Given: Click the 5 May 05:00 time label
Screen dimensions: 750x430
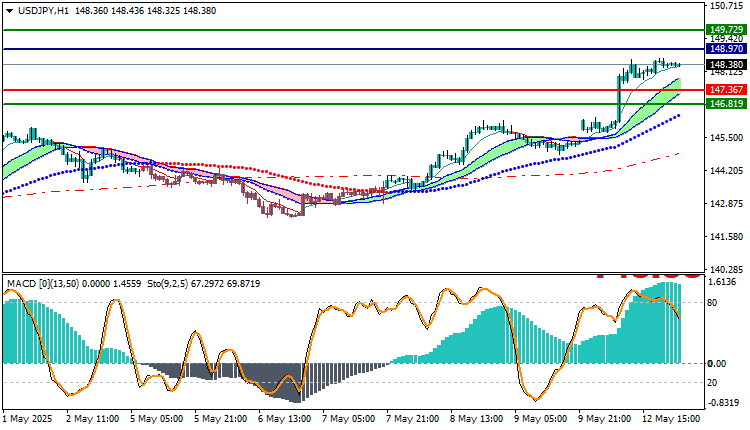Looking at the screenshot, I should 156,419.
